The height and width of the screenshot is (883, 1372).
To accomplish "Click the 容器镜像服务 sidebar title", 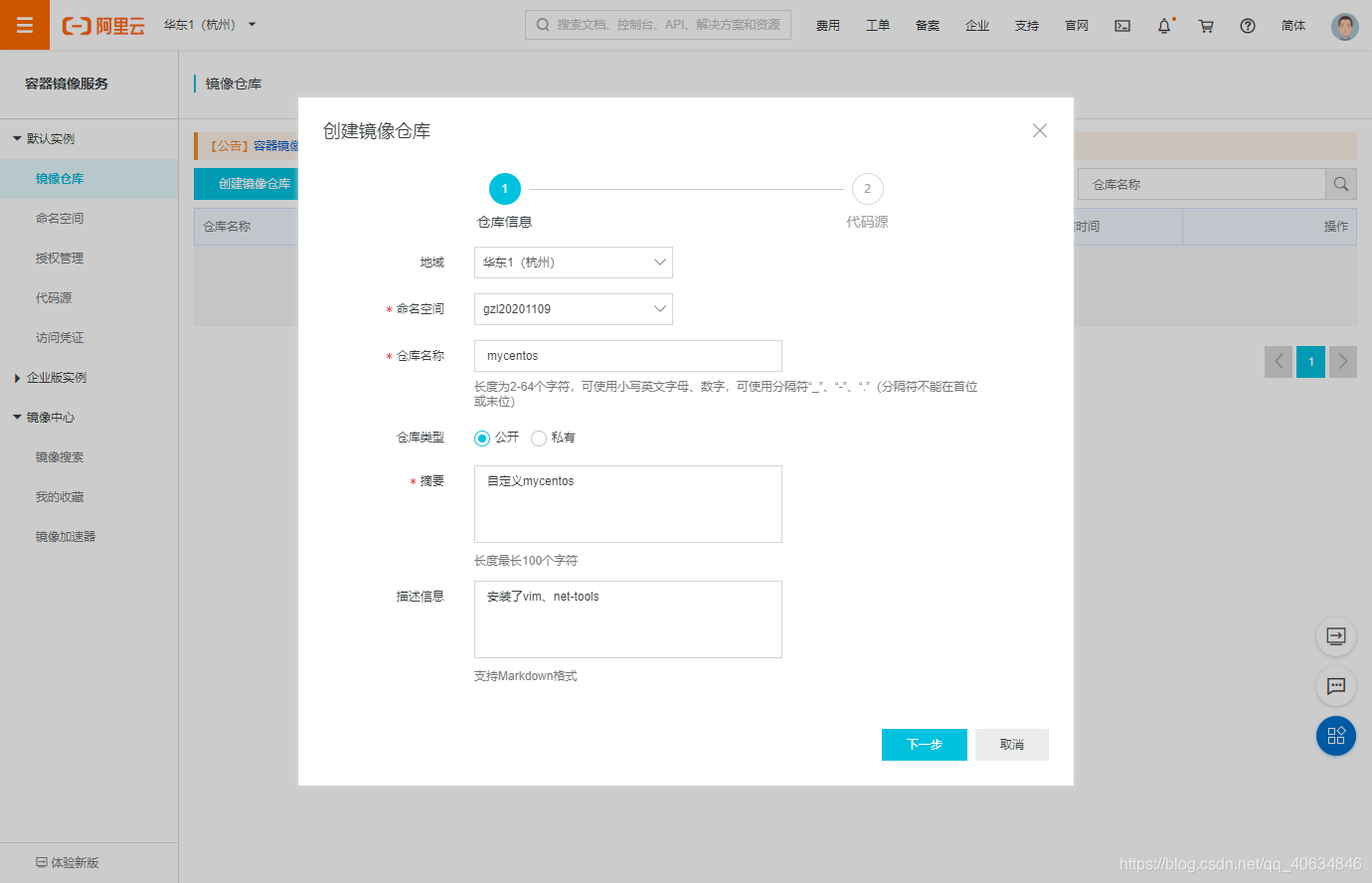I will (67, 84).
